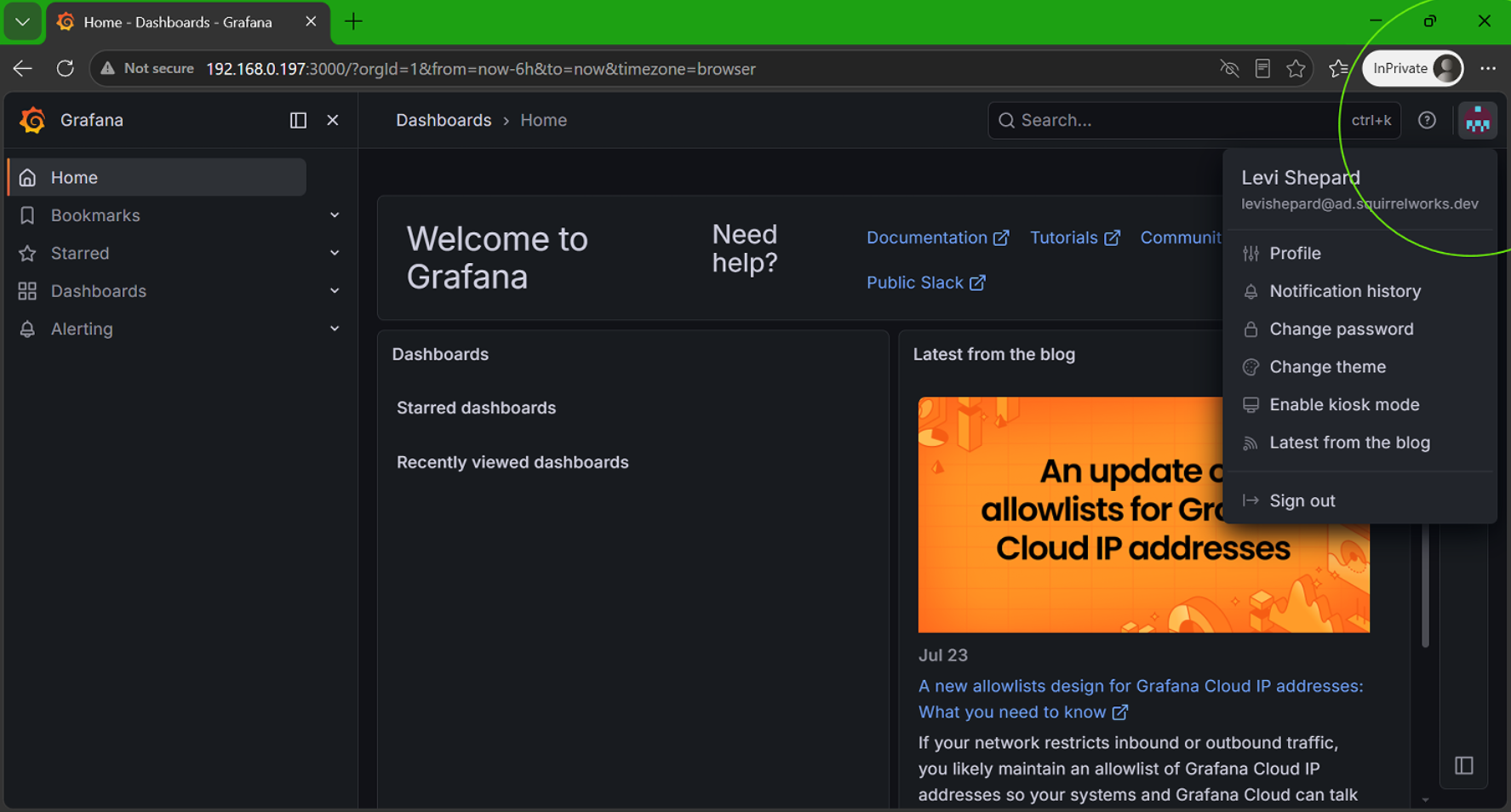Expand the Dashboards section chevron
The image size is (1511, 812).
[x=335, y=291]
